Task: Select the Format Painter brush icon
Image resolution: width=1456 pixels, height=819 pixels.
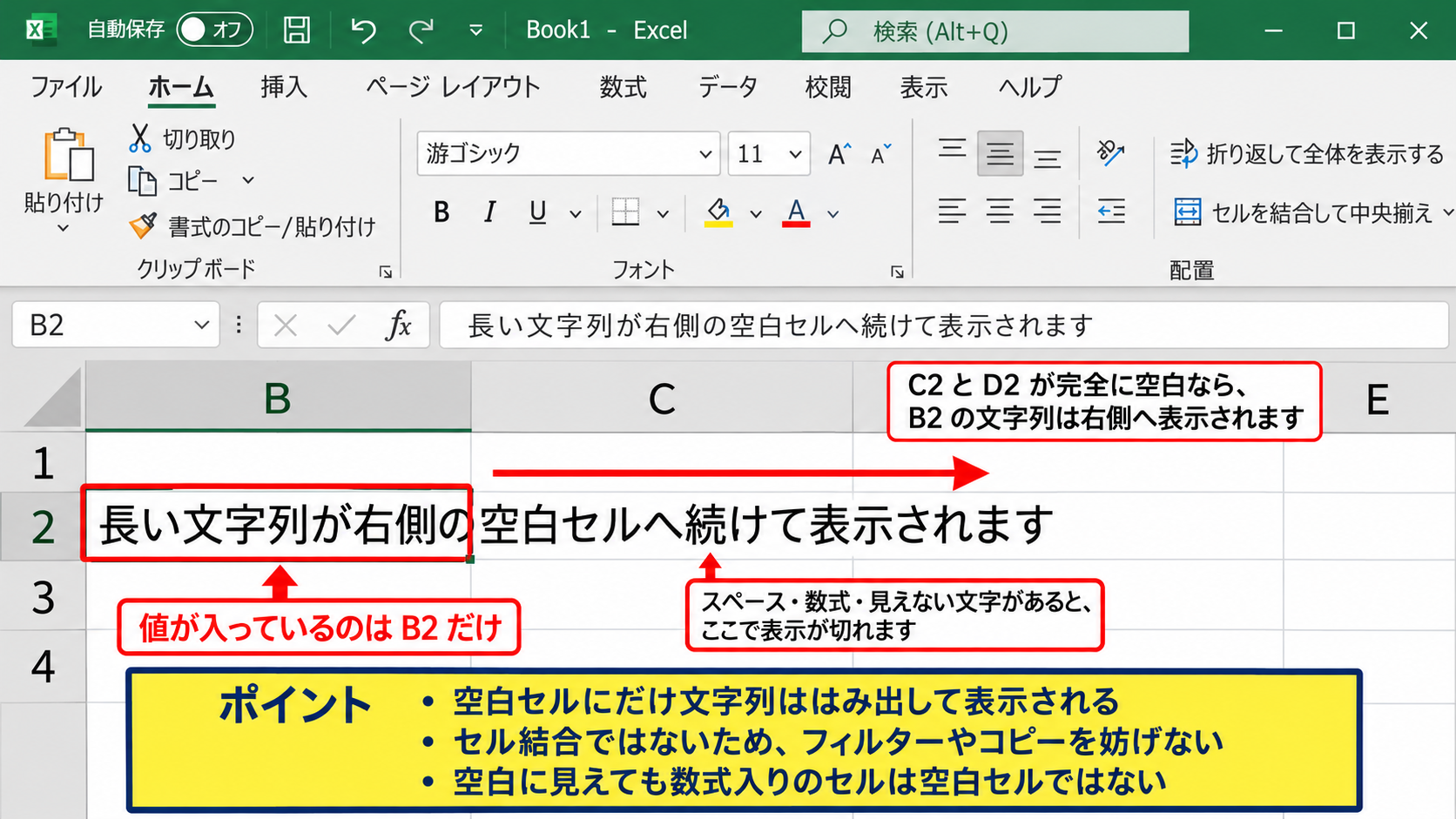Action: tap(143, 225)
